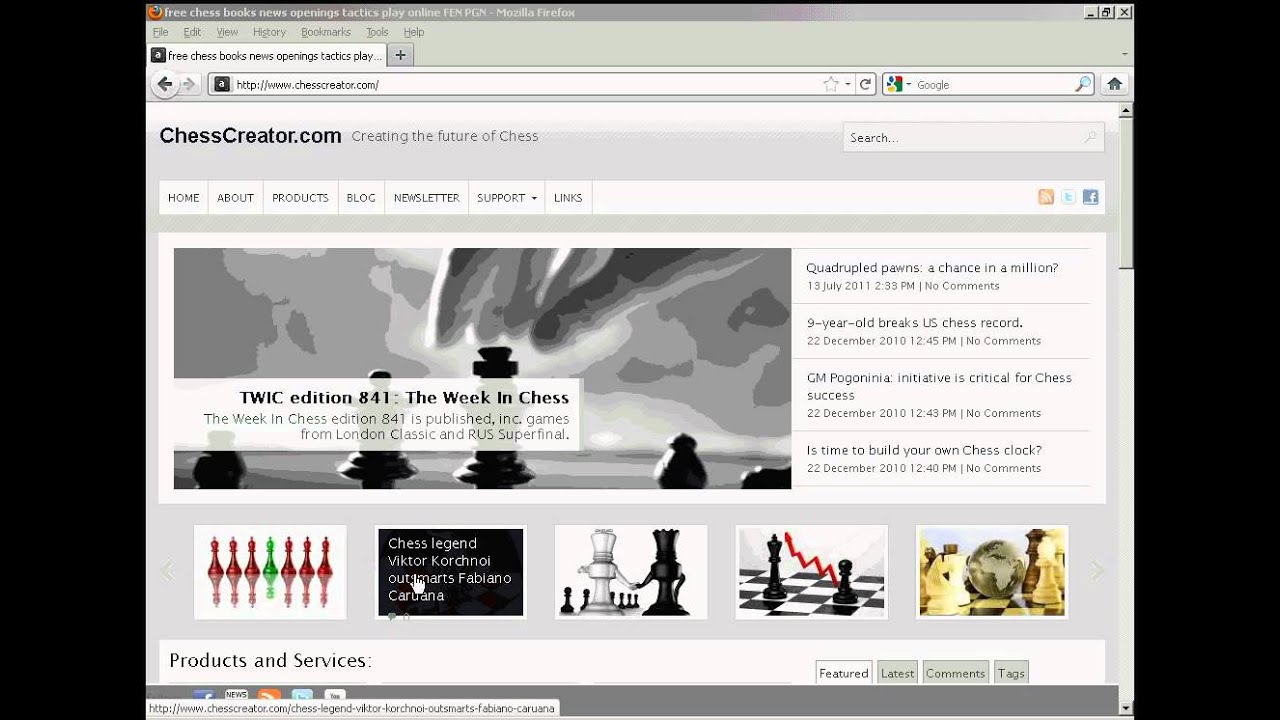Open 'Quadrupled pawns: a chance in a million?'
Viewport: 1280px width, 720px height.
click(932, 268)
